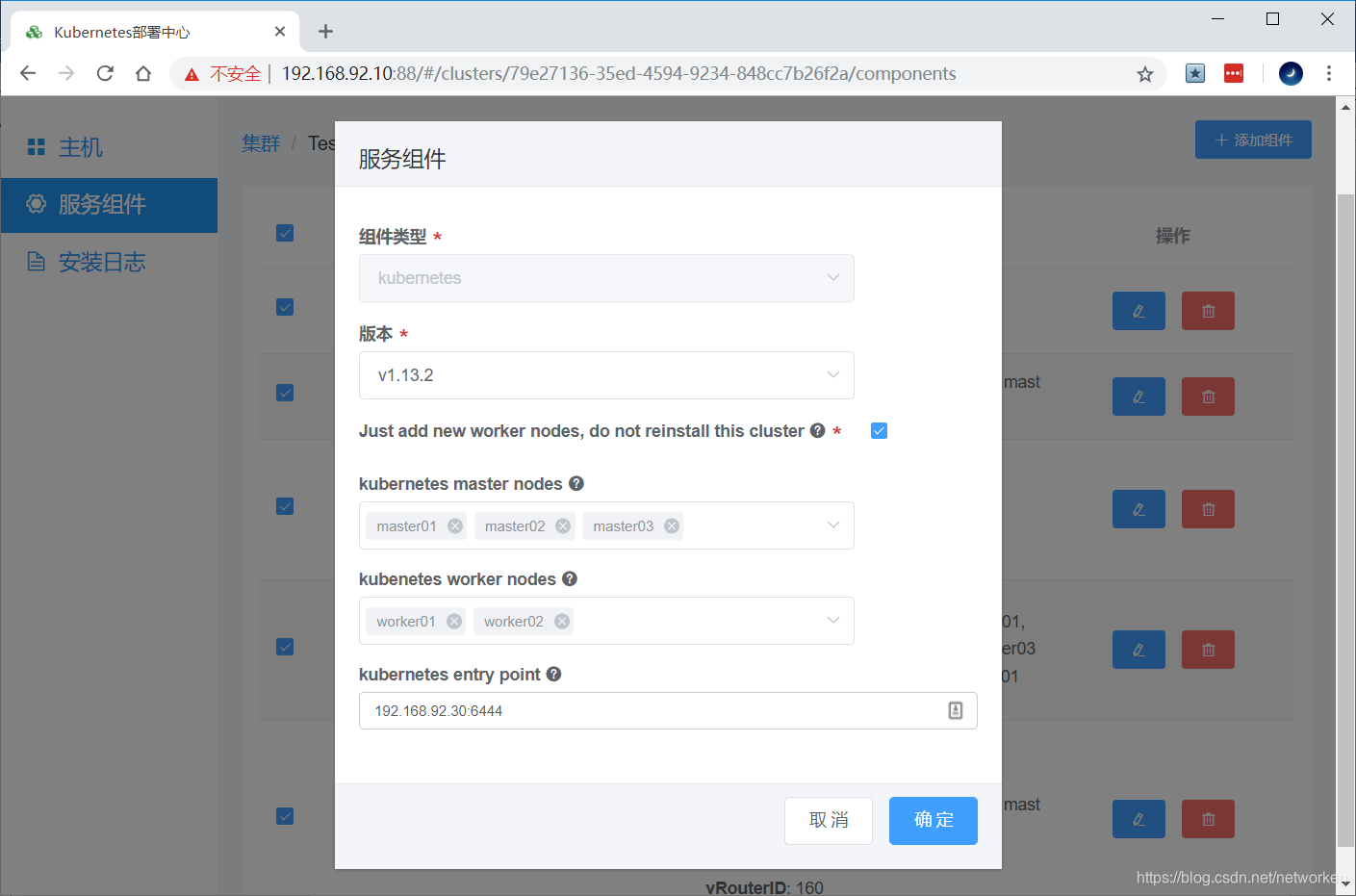Click the edit button in second component row
This screenshot has width=1356, height=896.
point(1139,397)
